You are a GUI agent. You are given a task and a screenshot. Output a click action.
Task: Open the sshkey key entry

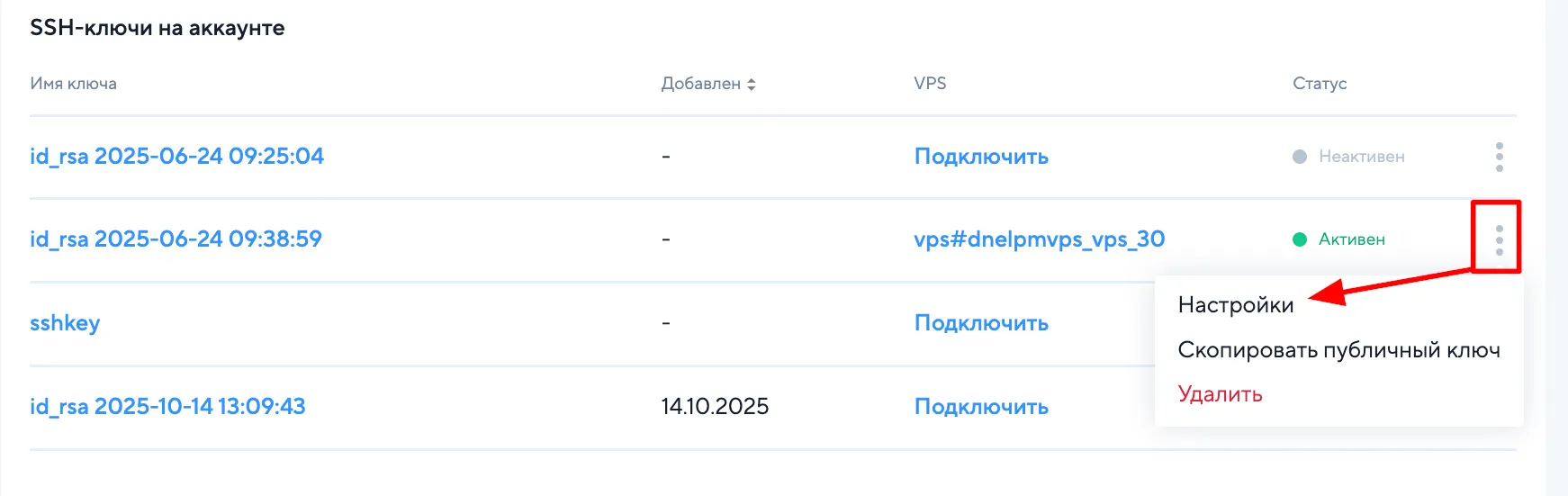65,323
